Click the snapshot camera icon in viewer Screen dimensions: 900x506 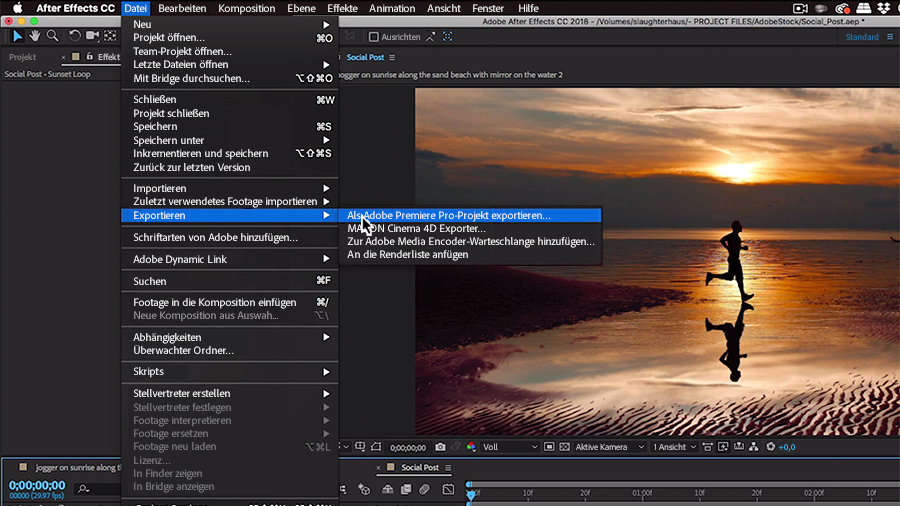440,447
